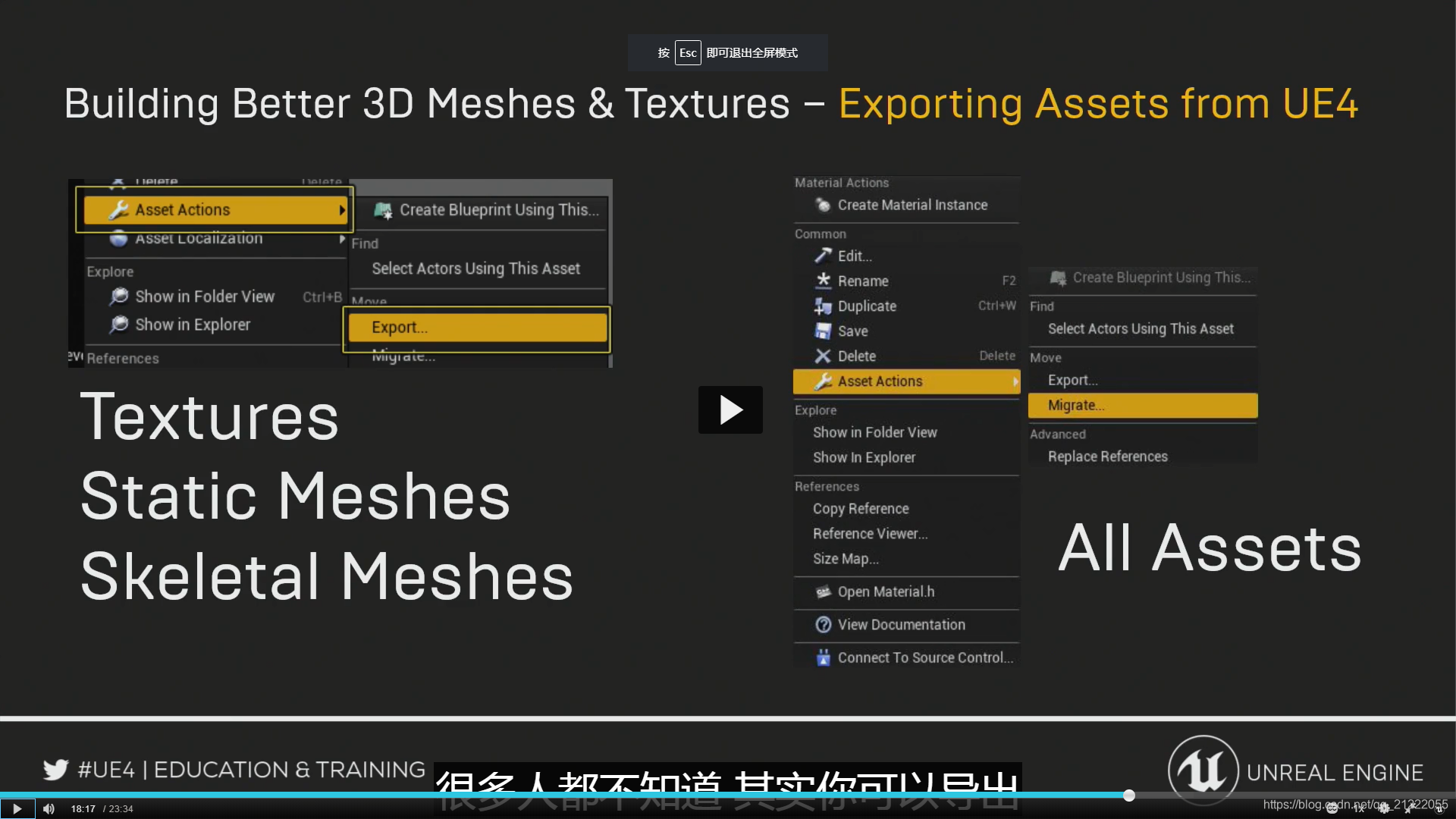This screenshot has width=1456, height=819.
Task: Click the Open Material.h option
Action: pyautogui.click(x=884, y=591)
